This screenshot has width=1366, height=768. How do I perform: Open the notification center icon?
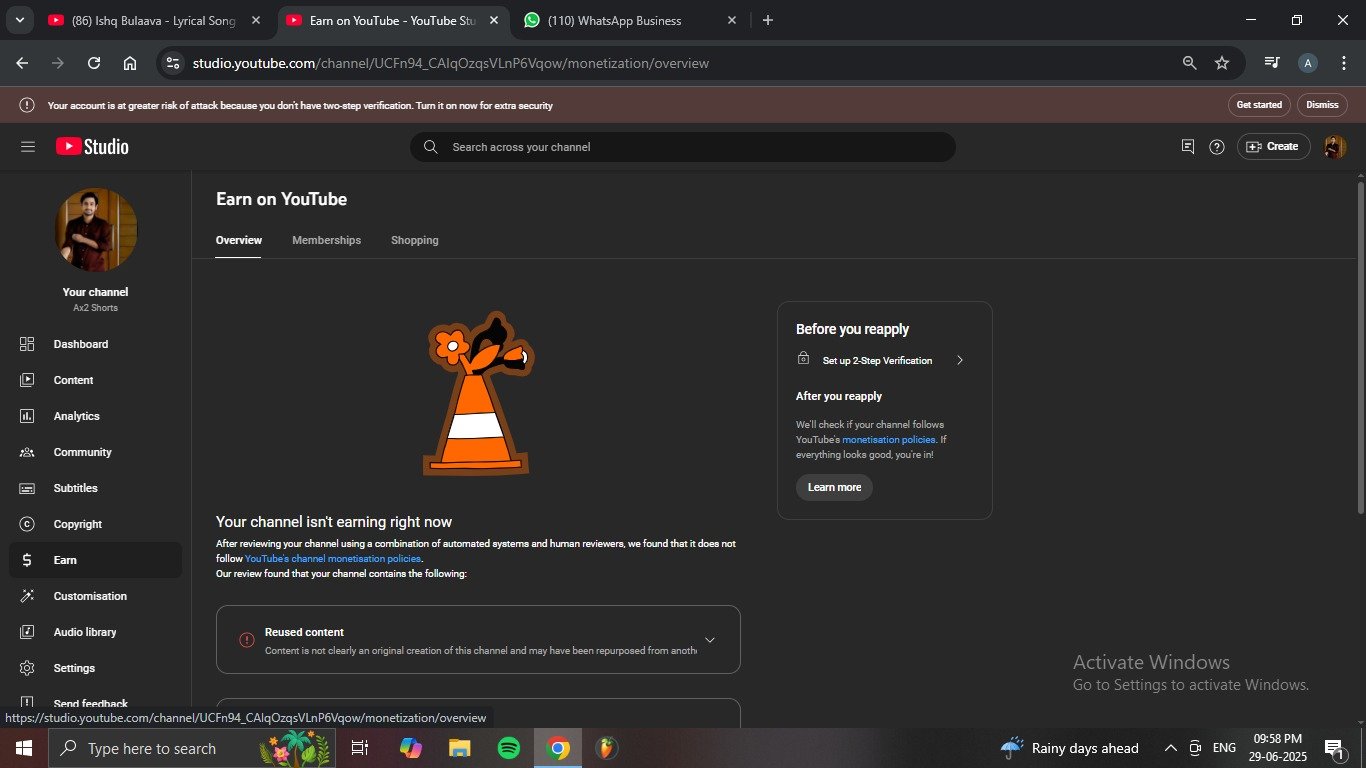point(1334,748)
